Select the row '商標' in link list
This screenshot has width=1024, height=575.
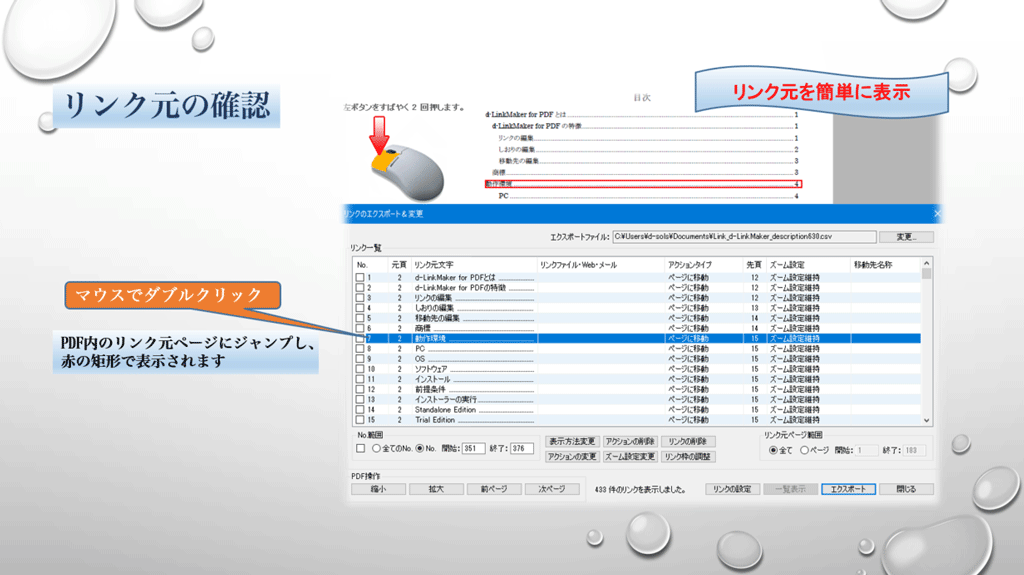637,329
